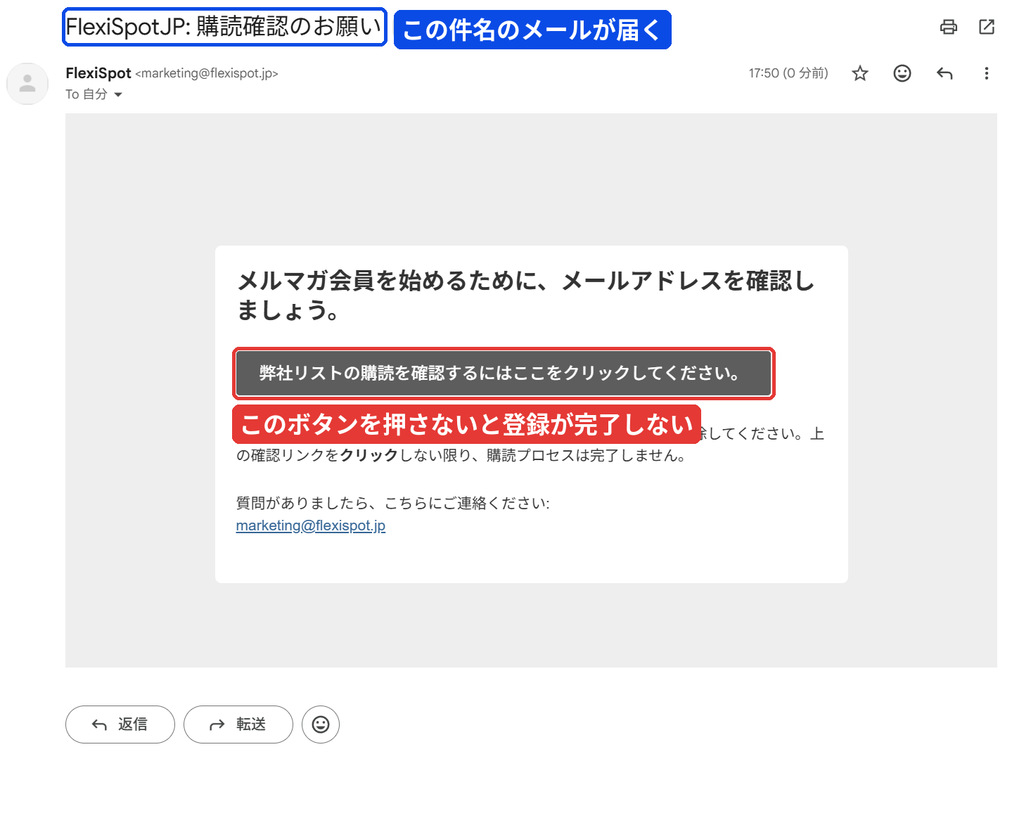
Task: Click the 転送 forward button
Action: (238, 724)
